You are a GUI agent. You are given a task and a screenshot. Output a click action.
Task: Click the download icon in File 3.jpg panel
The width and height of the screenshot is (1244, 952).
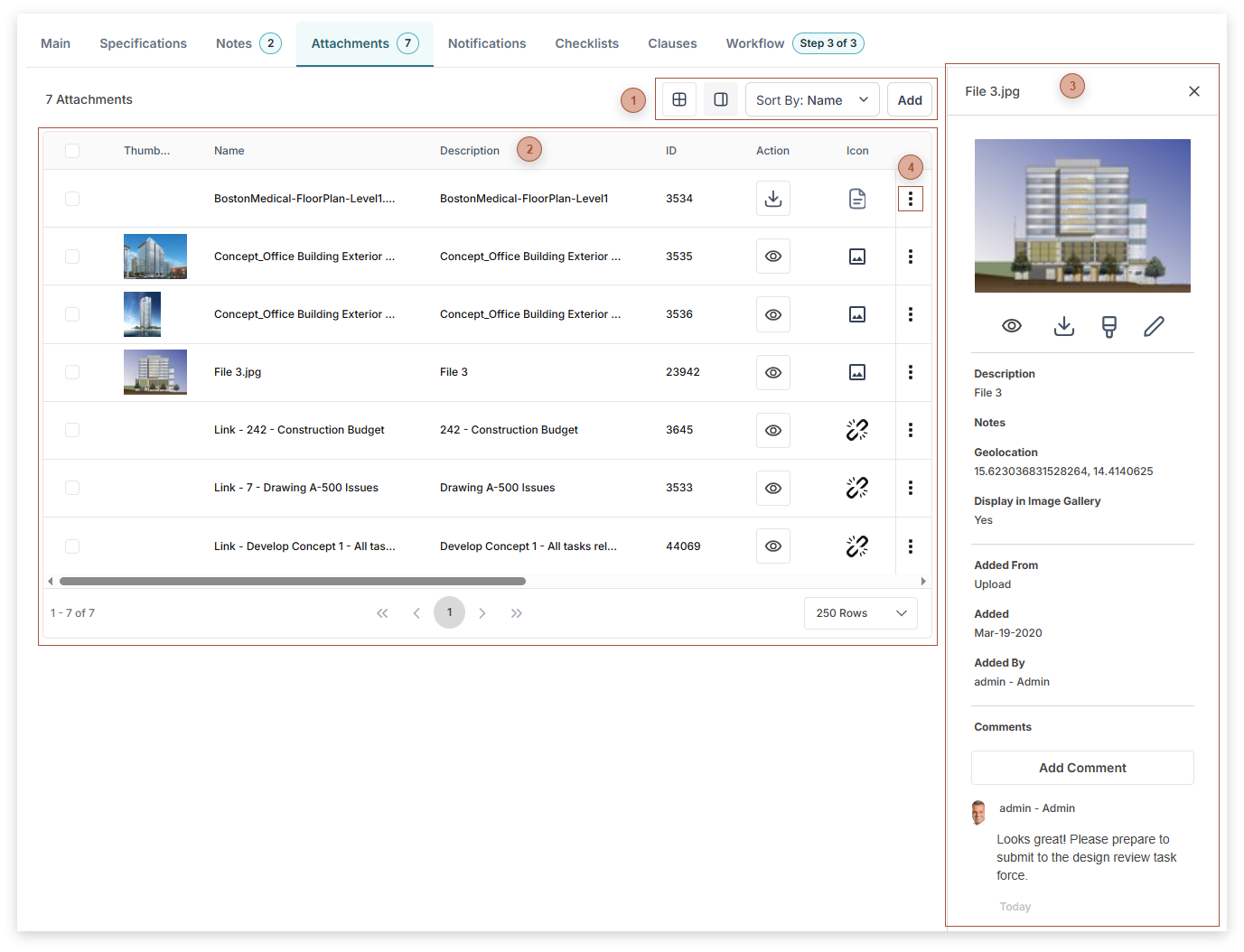point(1063,326)
